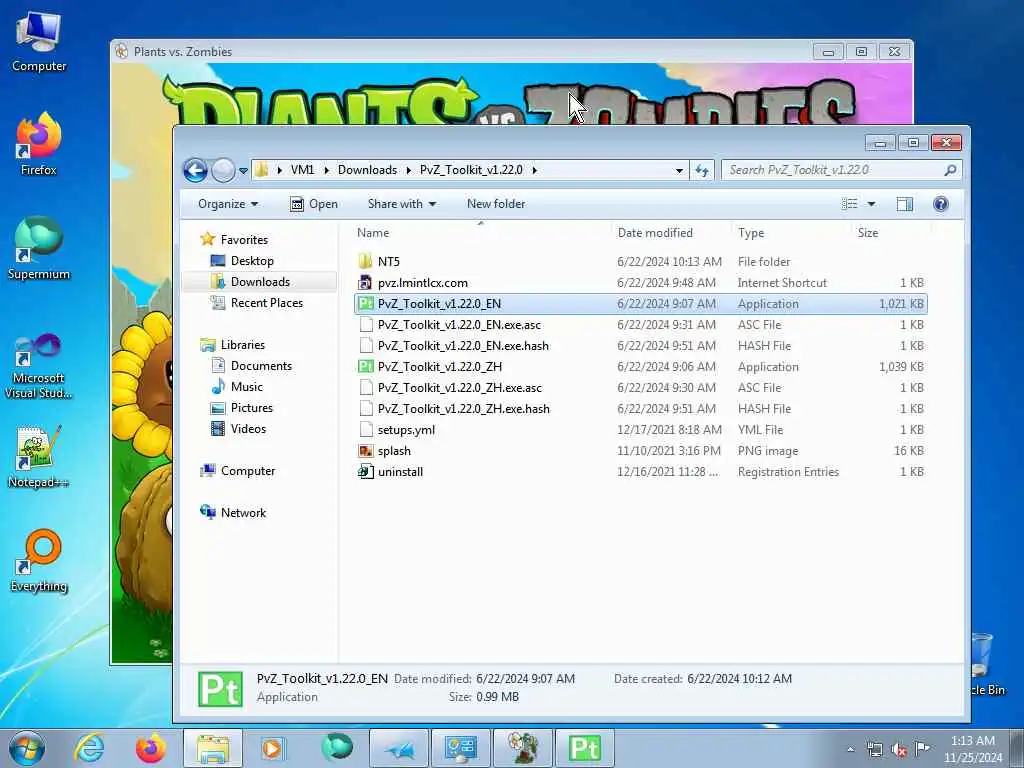
Task: Toggle the preview pane button
Action: [904, 204]
